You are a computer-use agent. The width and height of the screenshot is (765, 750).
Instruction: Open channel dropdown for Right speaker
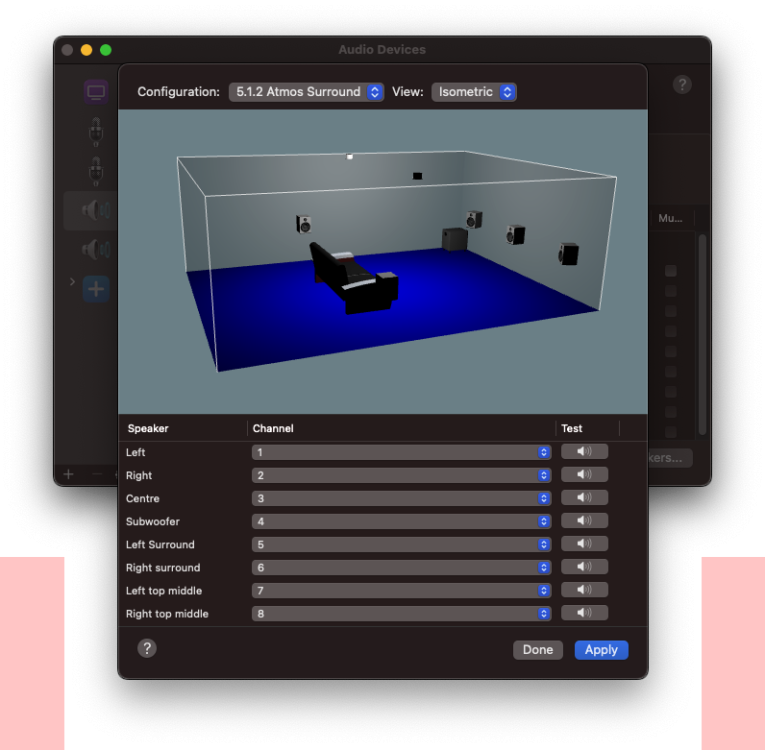pyautogui.click(x=402, y=475)
